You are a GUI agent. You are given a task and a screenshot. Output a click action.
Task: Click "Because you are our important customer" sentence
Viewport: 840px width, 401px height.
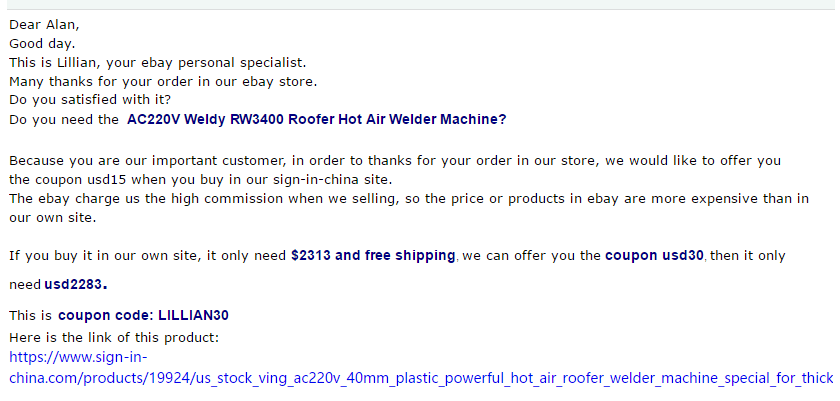[x=395, y=161]
